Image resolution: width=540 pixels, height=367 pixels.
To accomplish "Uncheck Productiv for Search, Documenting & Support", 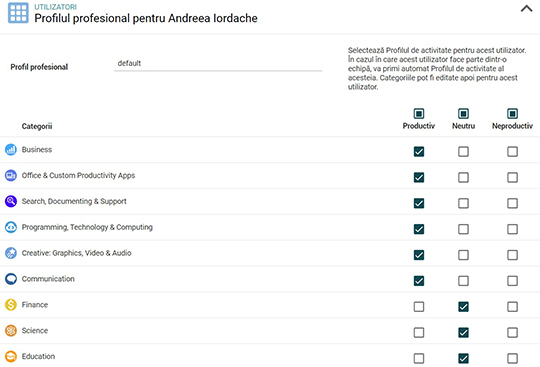I will pyautogui.click(x=419, y=203).
